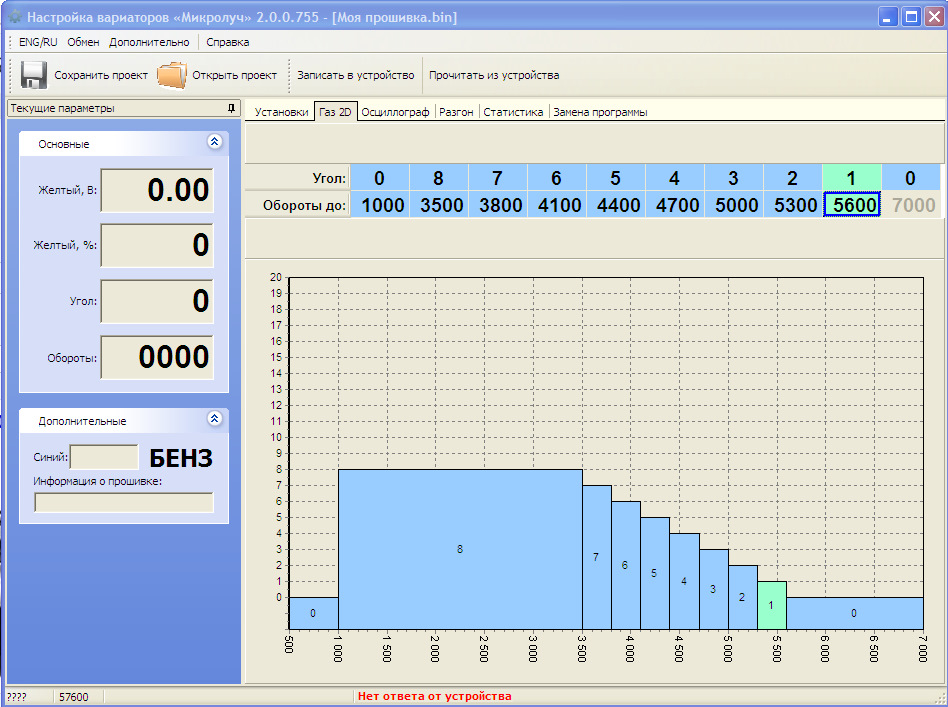Click the application gear icon in title bar
Image resolution: width=948 pixels, height=707 pixels.
click(13, 17)
